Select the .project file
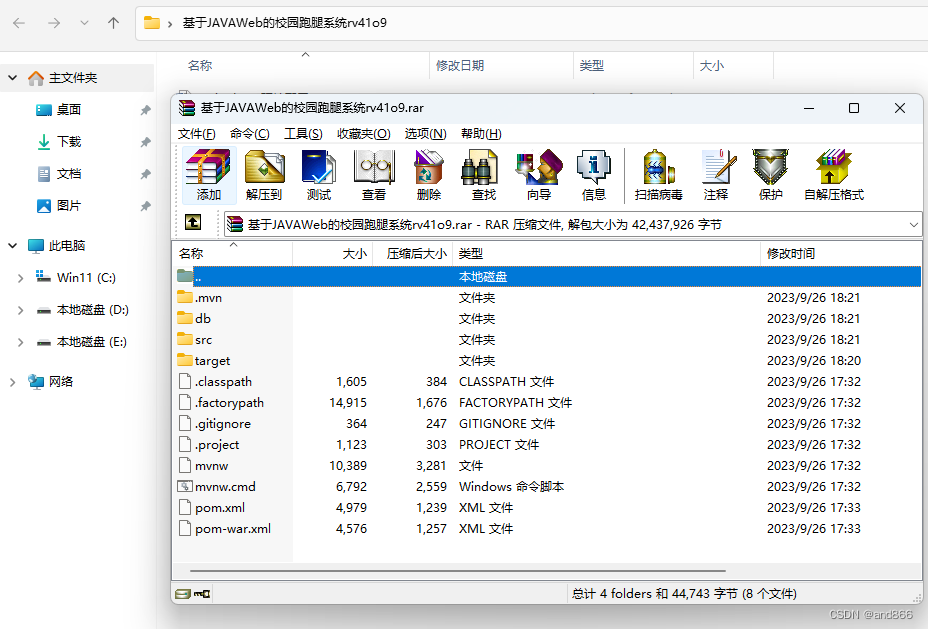The image size is (928, 629). (547, 444)
